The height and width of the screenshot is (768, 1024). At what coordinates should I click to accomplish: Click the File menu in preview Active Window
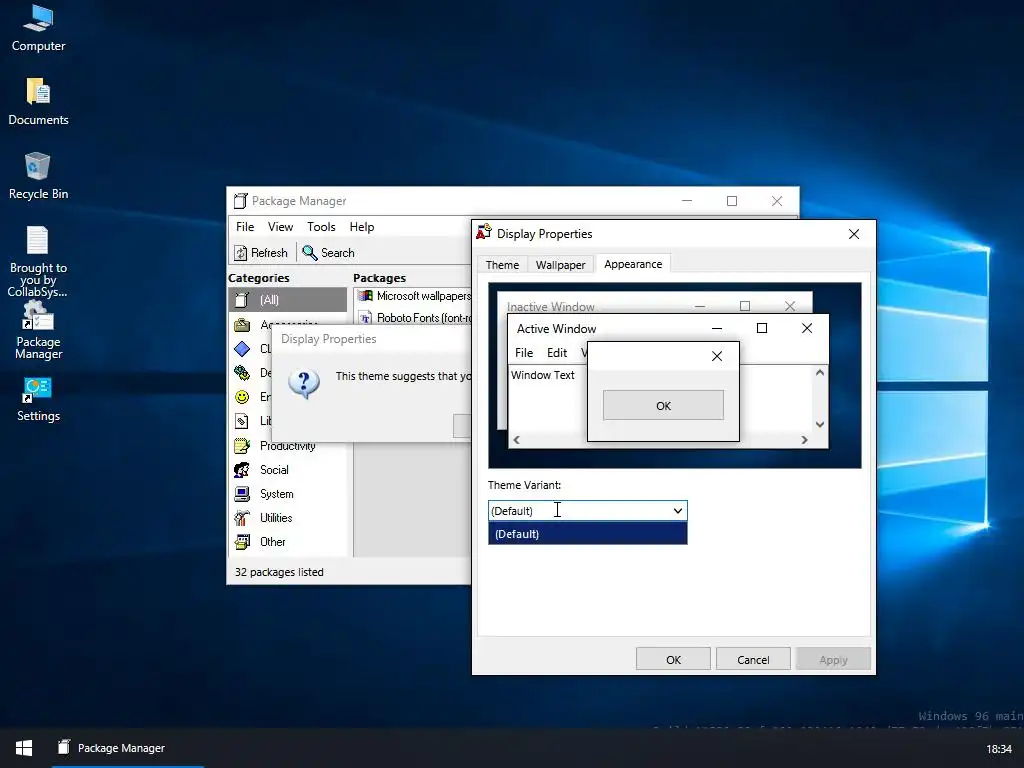(524, 353)
